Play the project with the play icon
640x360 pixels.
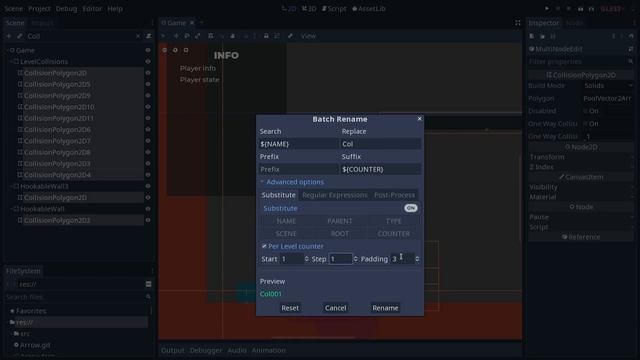(x=547, y=9)
